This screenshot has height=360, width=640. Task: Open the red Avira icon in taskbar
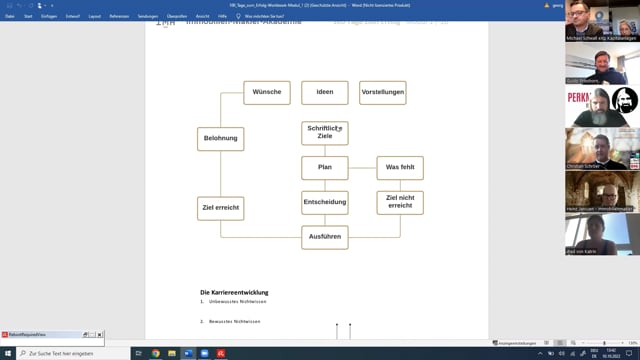coord(221,353)
